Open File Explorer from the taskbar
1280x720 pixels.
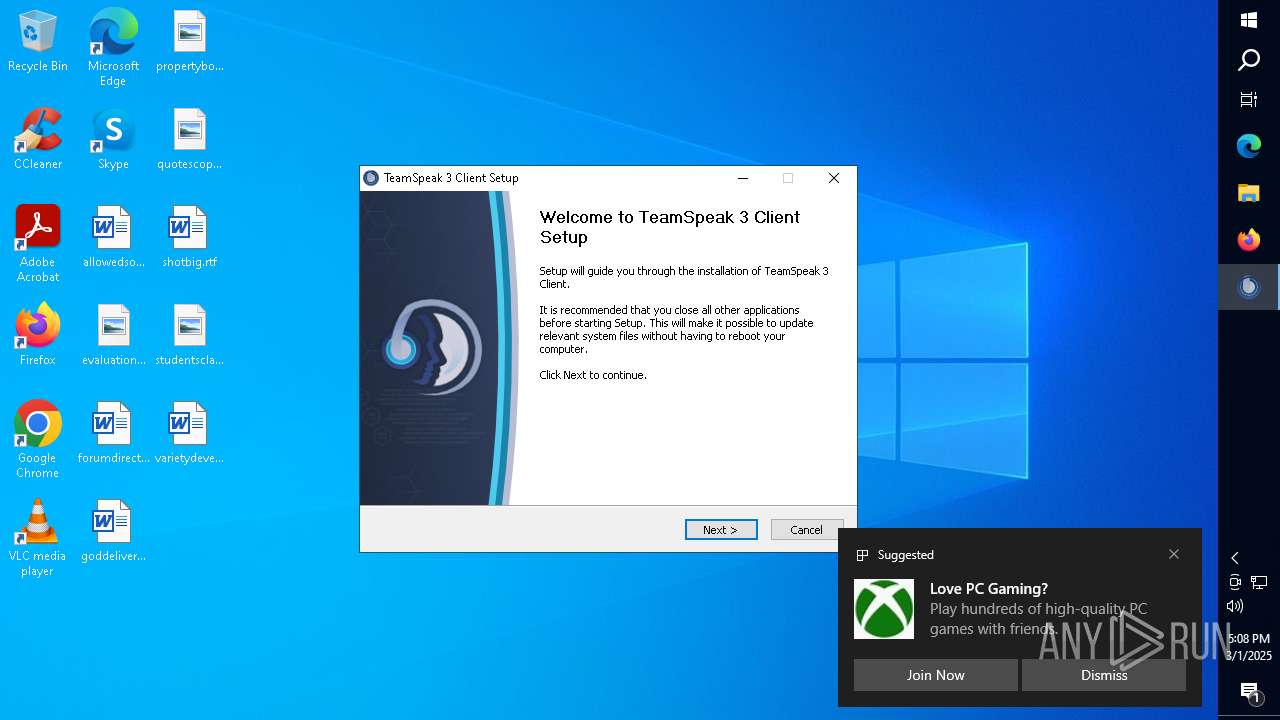1249,193
